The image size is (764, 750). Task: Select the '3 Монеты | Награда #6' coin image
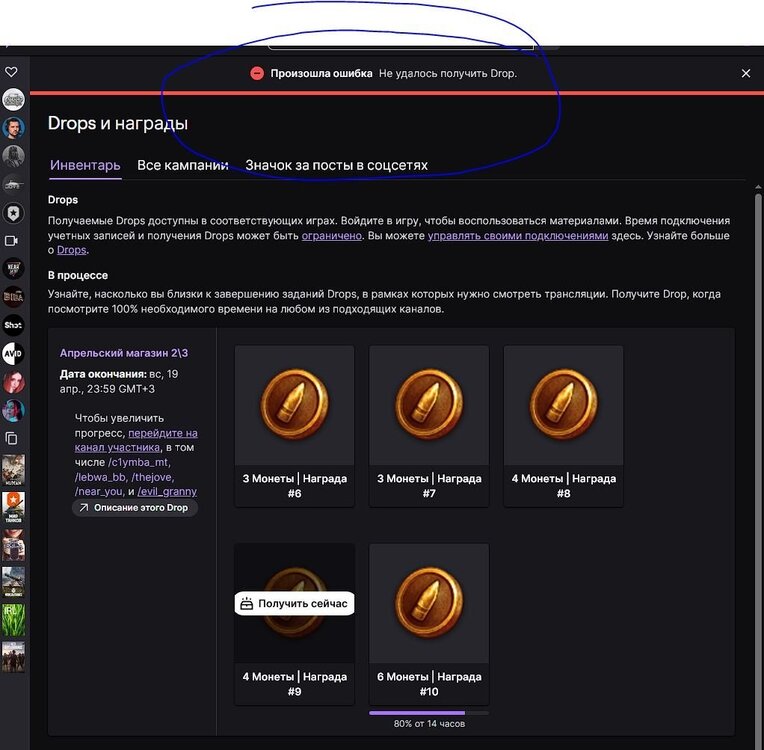coord(294,405)
